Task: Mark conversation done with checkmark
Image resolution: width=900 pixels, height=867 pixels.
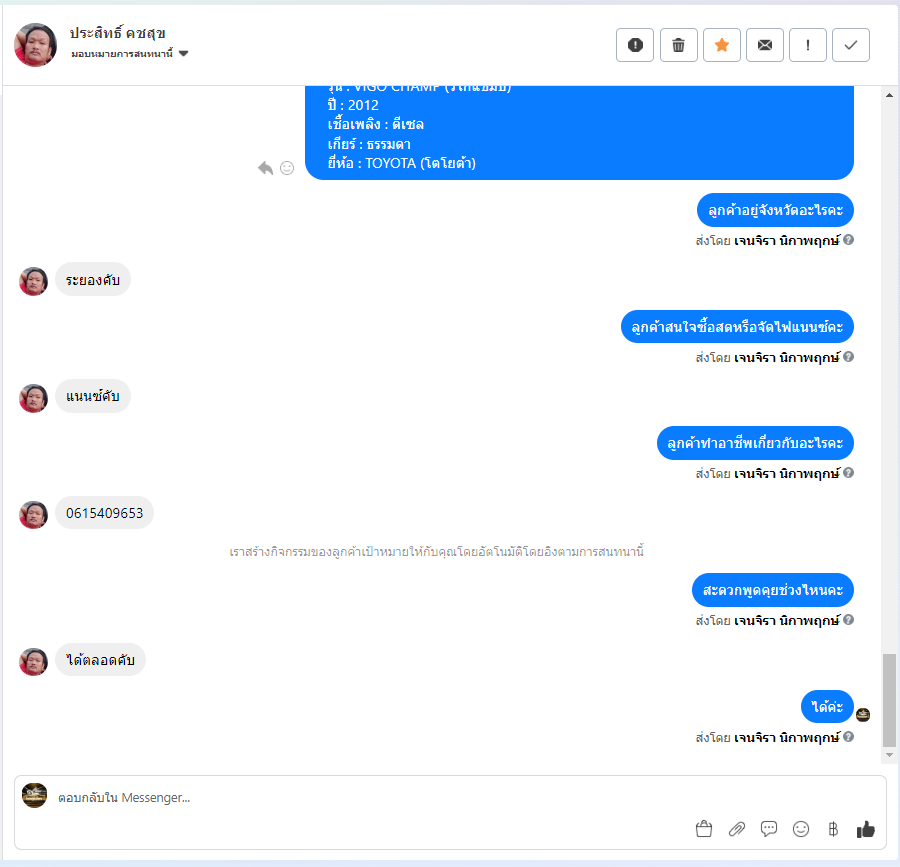Action: click(851, 45)
